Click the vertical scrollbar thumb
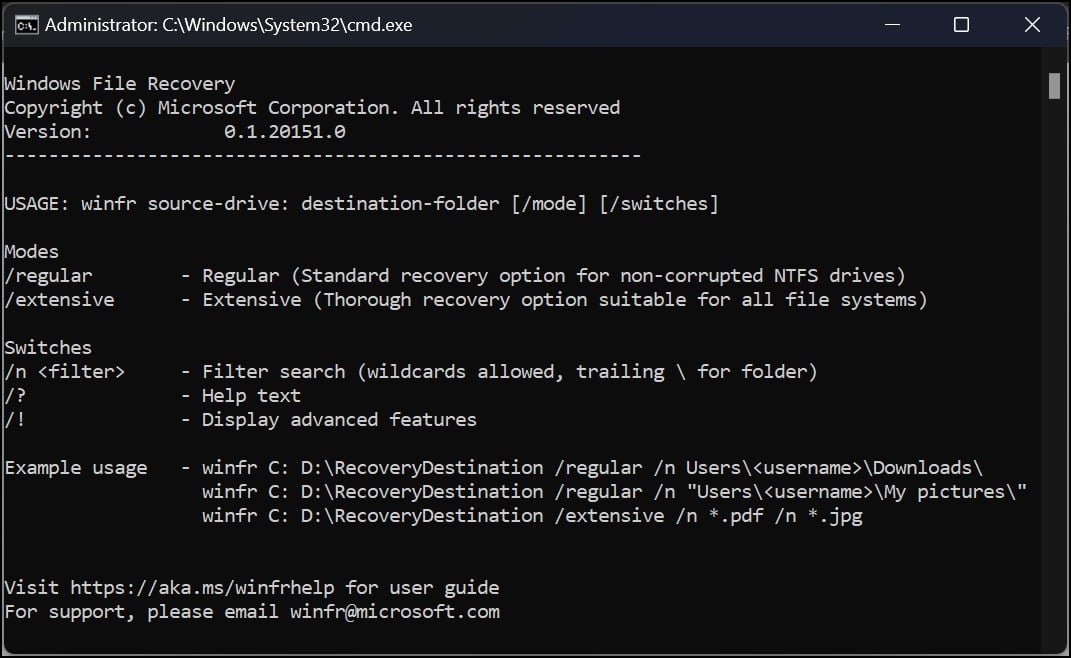 coord(1054,86)
